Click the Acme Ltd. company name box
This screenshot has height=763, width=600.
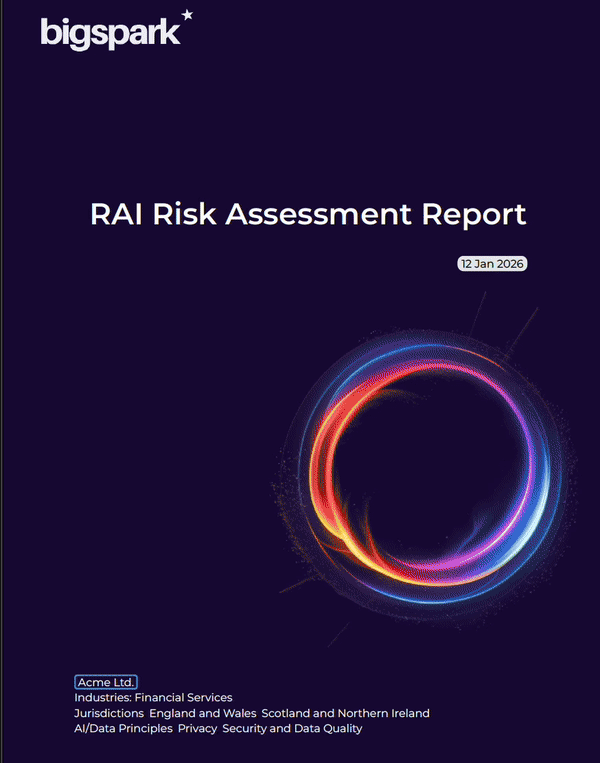tap(106, 682)
